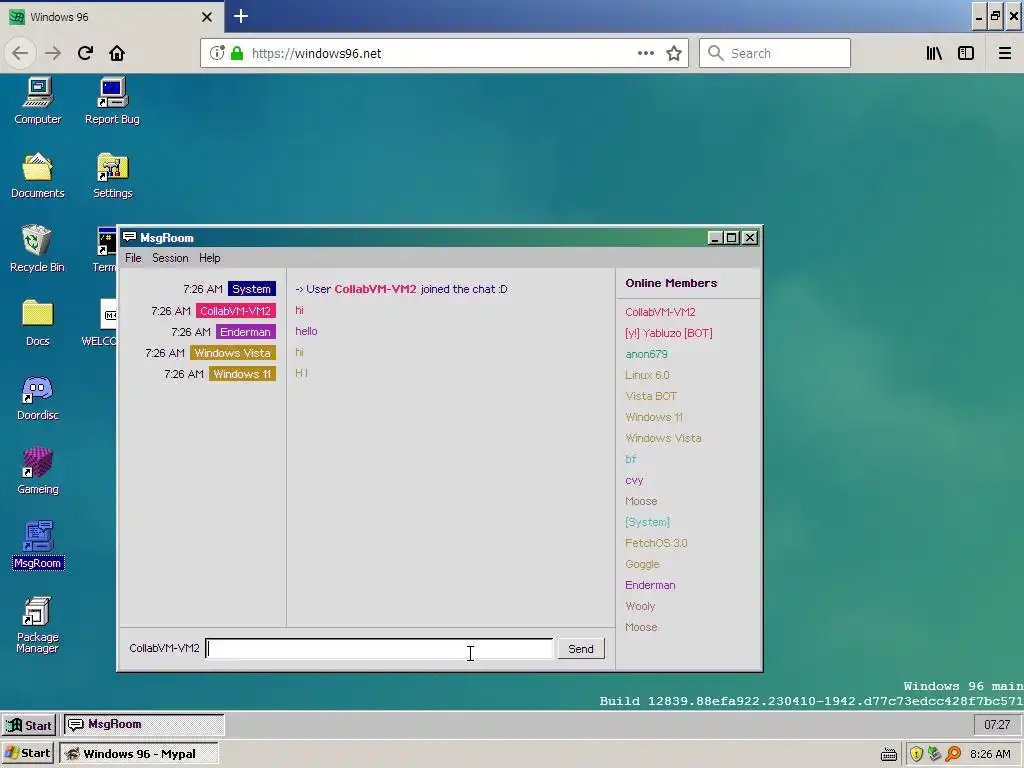Select Wooly in member list
This screenshot has height=768, width=1024.
640,606
